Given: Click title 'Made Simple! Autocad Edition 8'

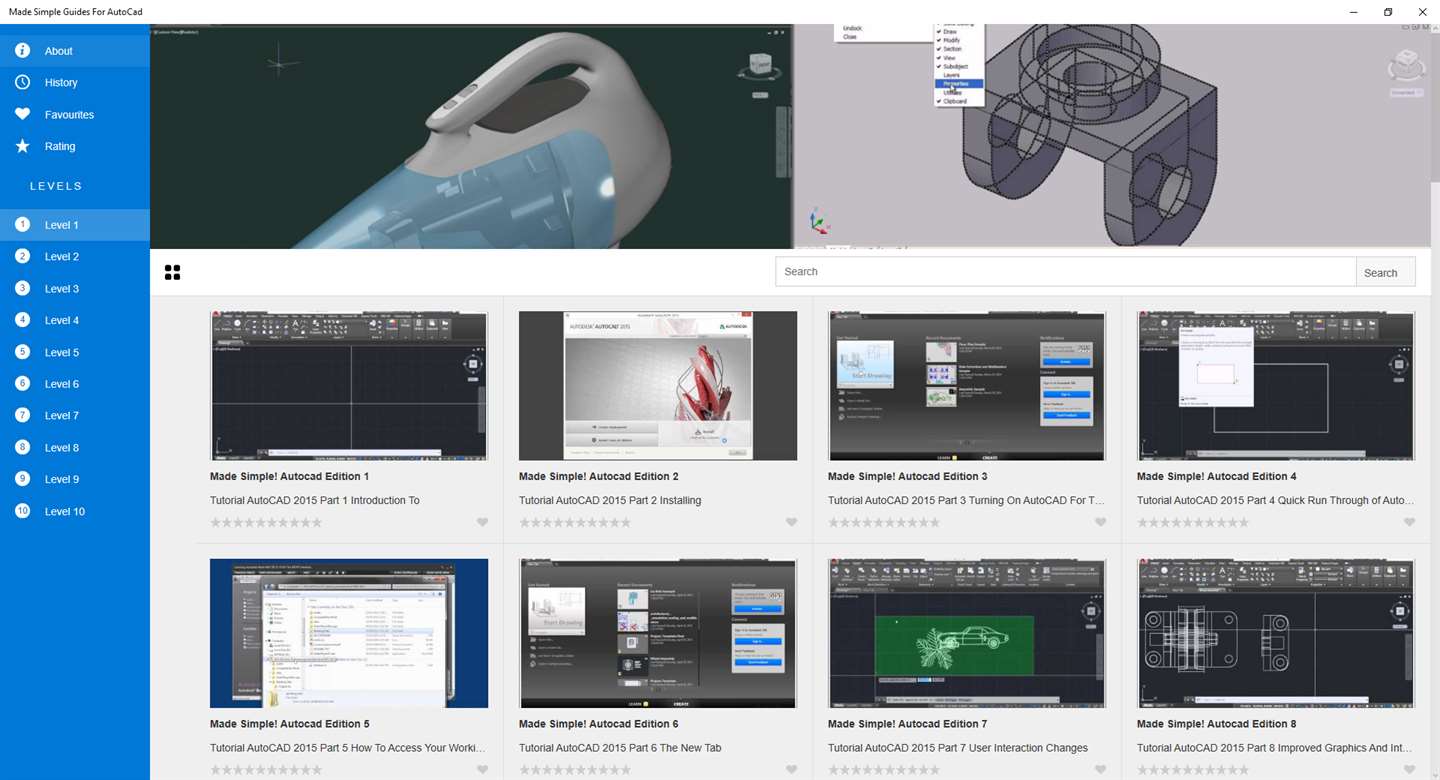Looking at the screenshot, I should pos(1217,724).
